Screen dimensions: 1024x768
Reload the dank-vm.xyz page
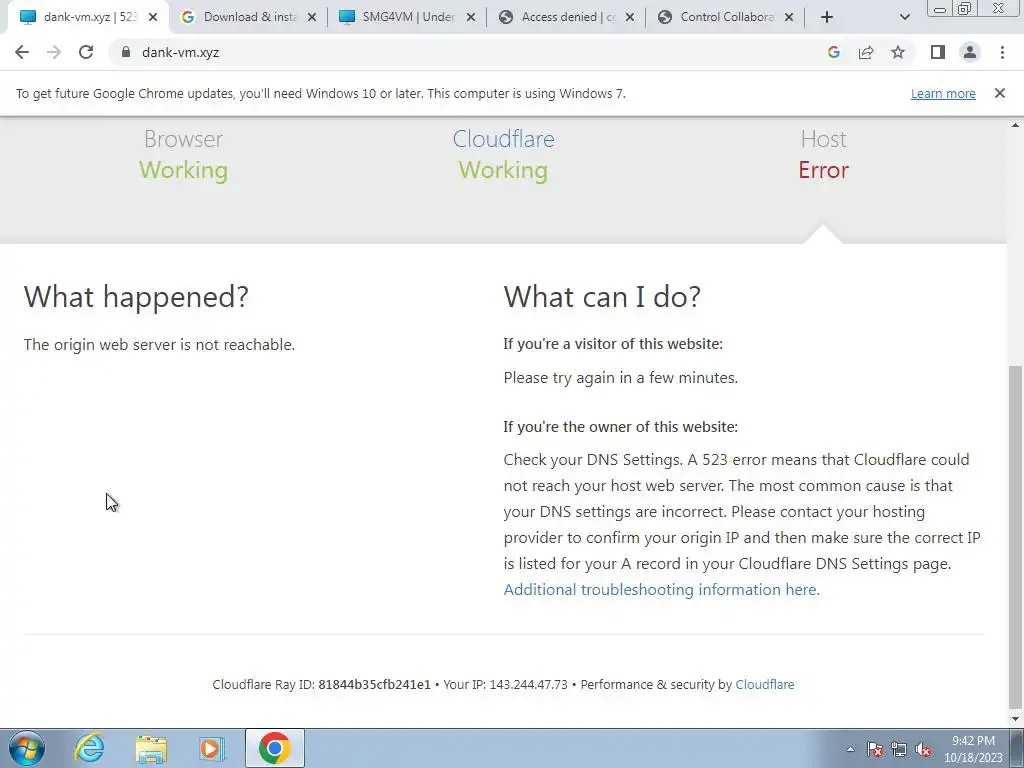point(86,52)
